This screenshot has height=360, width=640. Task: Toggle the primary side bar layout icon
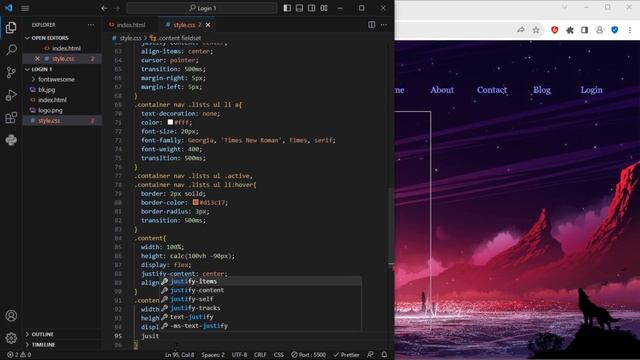(x=287, y=8)
